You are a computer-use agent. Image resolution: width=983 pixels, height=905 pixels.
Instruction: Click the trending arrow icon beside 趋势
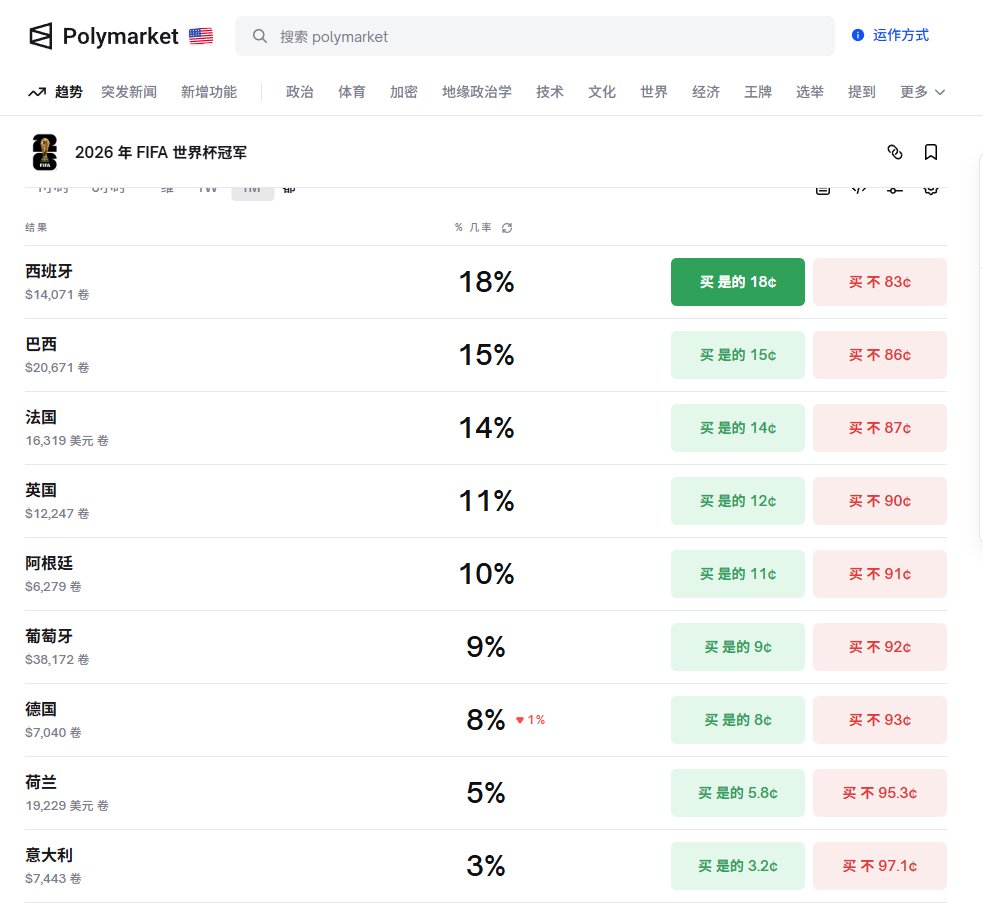pos(37,92)
